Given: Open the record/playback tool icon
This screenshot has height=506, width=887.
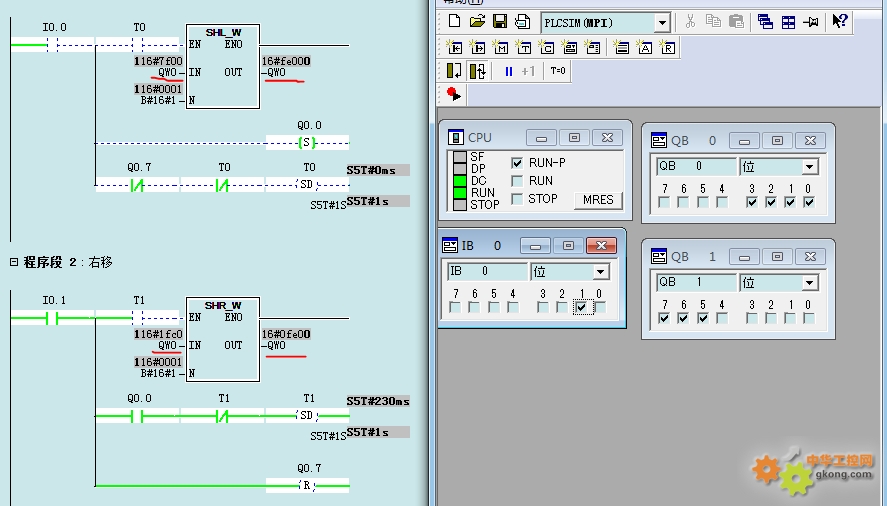Looking at the screenshot, I should [x=454, y=94].
